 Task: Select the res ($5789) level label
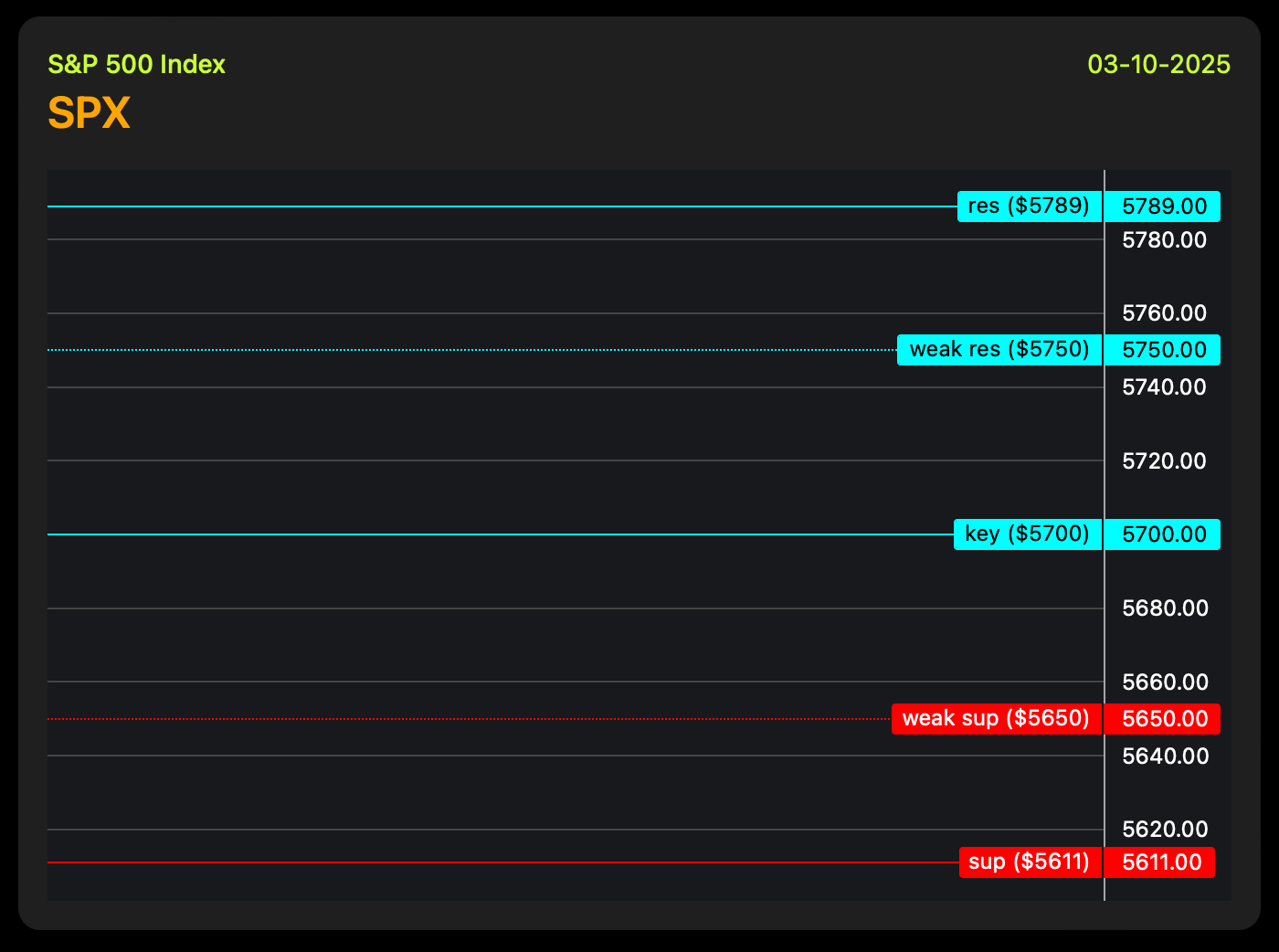(1030, 206)
